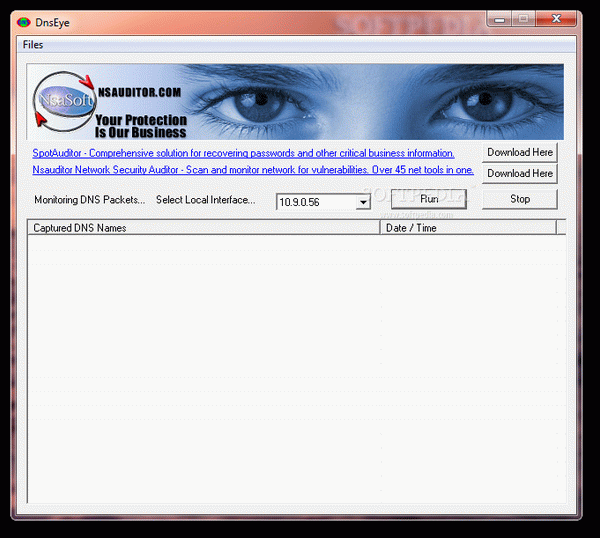Screen dimensions: 600x538
Task: Maximize the DnsEye window
Action: (523, 19)
